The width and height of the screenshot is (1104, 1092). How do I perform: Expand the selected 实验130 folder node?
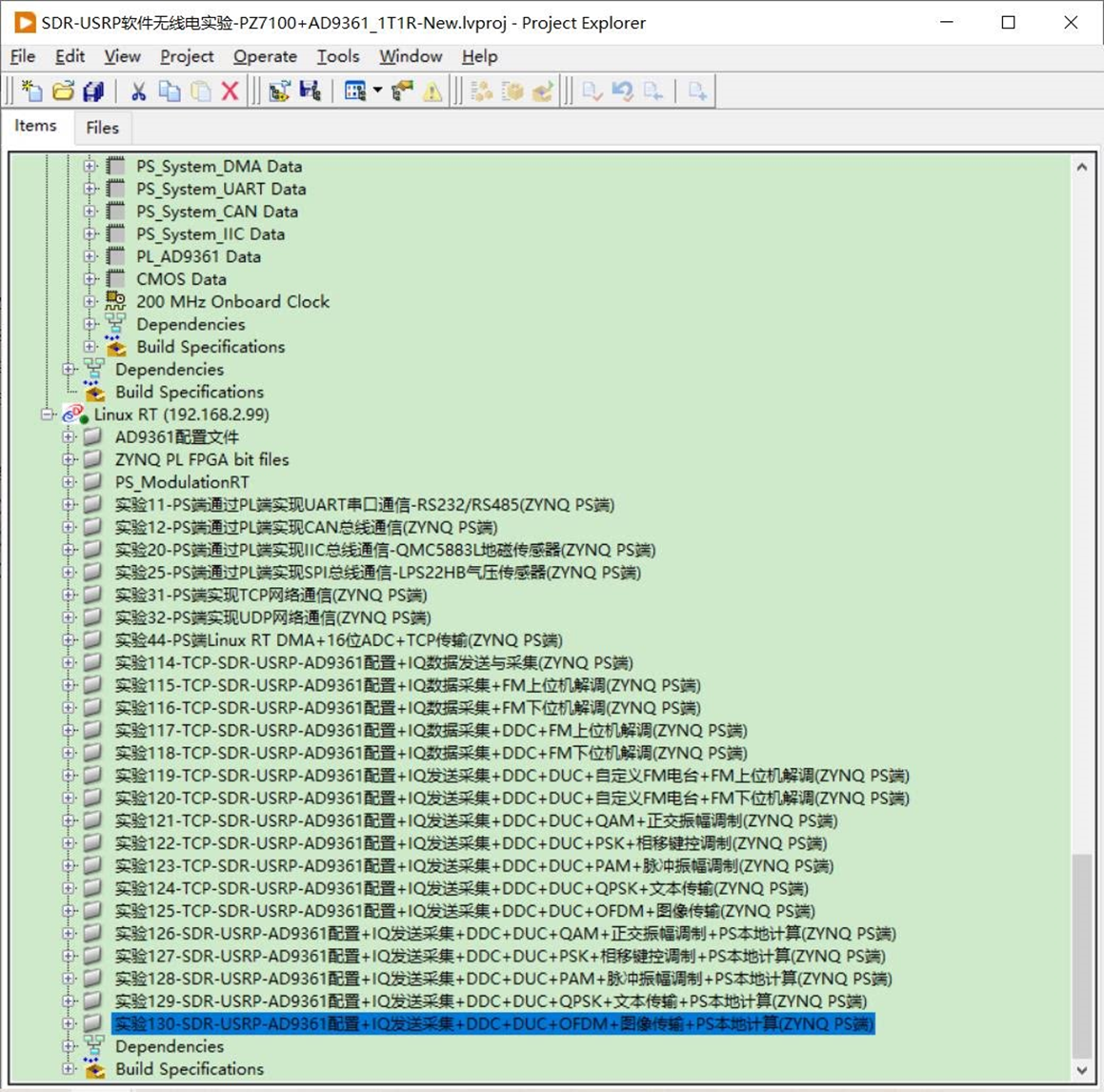(x=69, y=1023)
